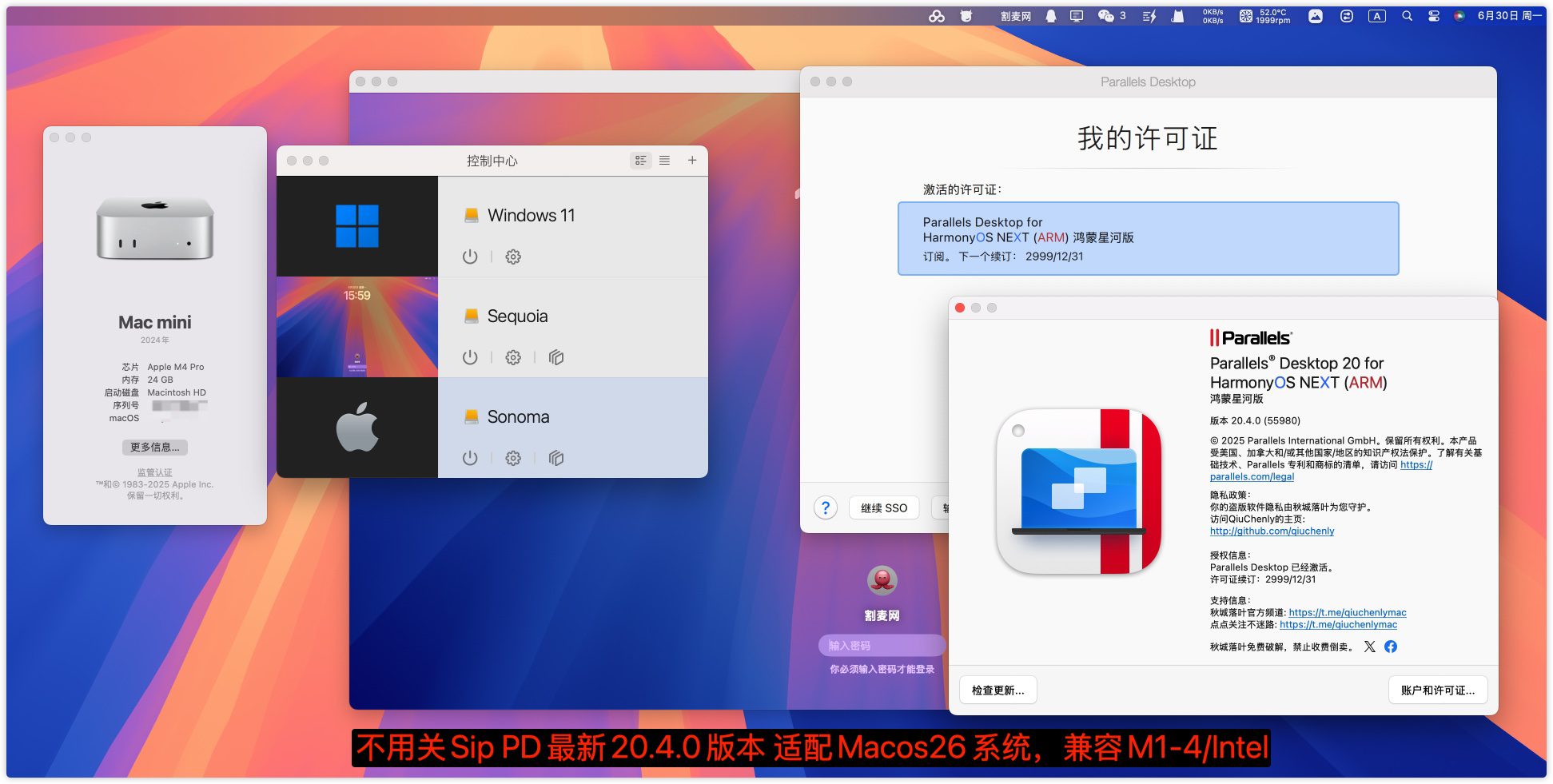Click the 输入密码 password field

(881, 645)
